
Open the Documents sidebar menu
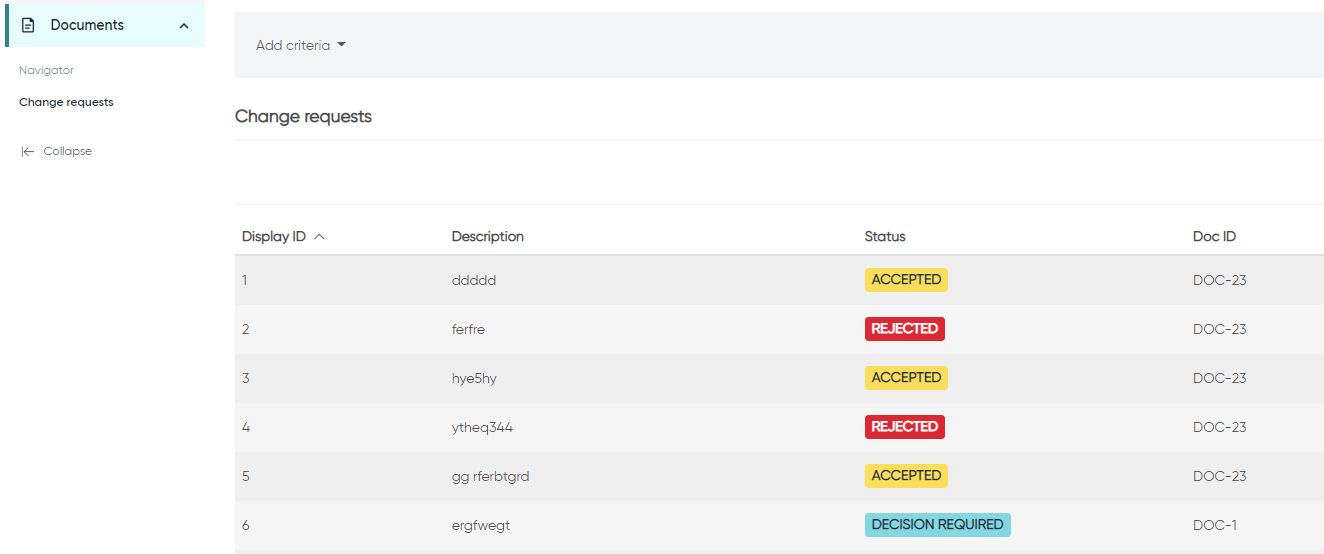[105, 25]
